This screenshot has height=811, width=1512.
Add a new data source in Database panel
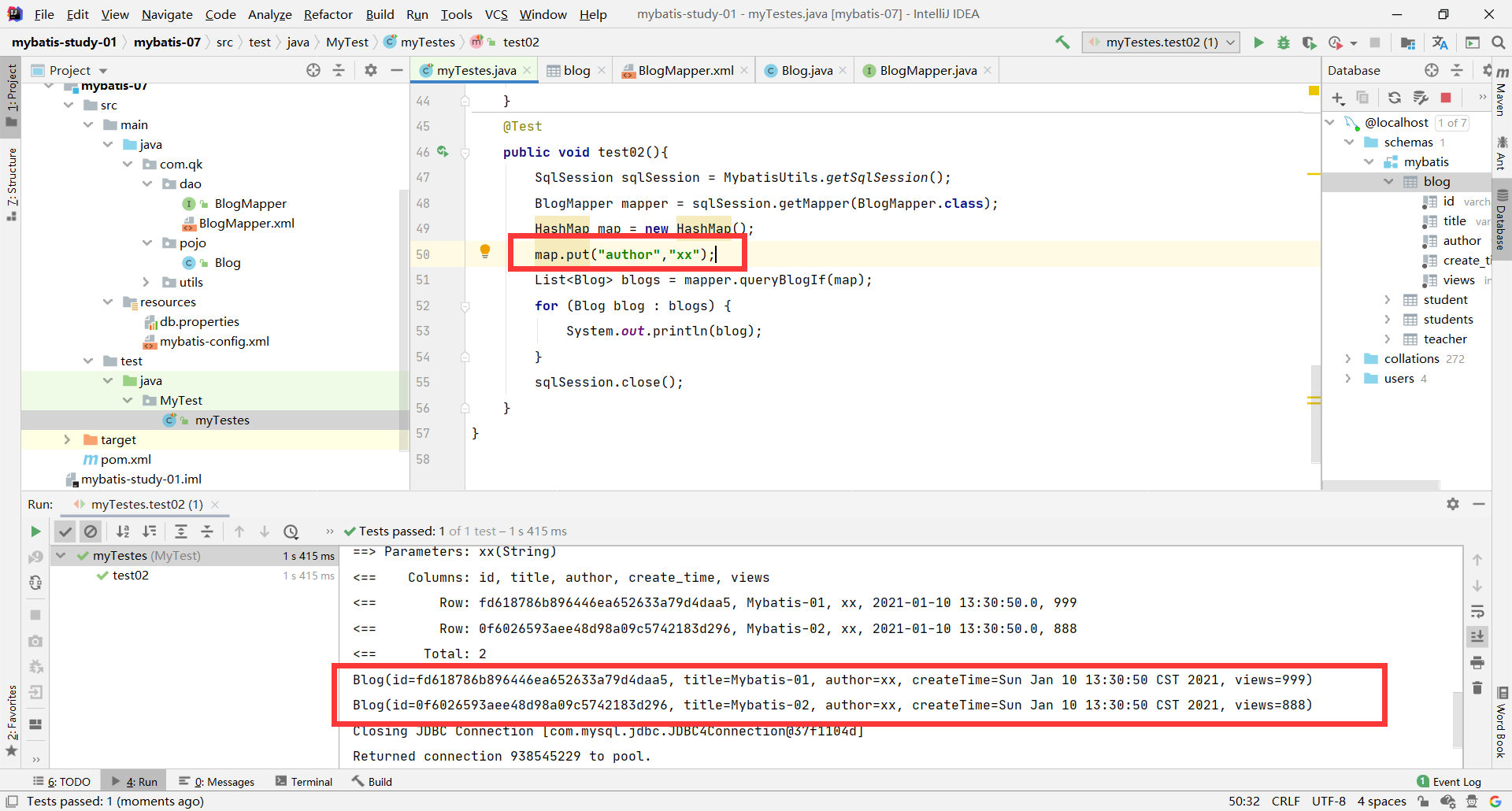click(x=1338, y=98)
